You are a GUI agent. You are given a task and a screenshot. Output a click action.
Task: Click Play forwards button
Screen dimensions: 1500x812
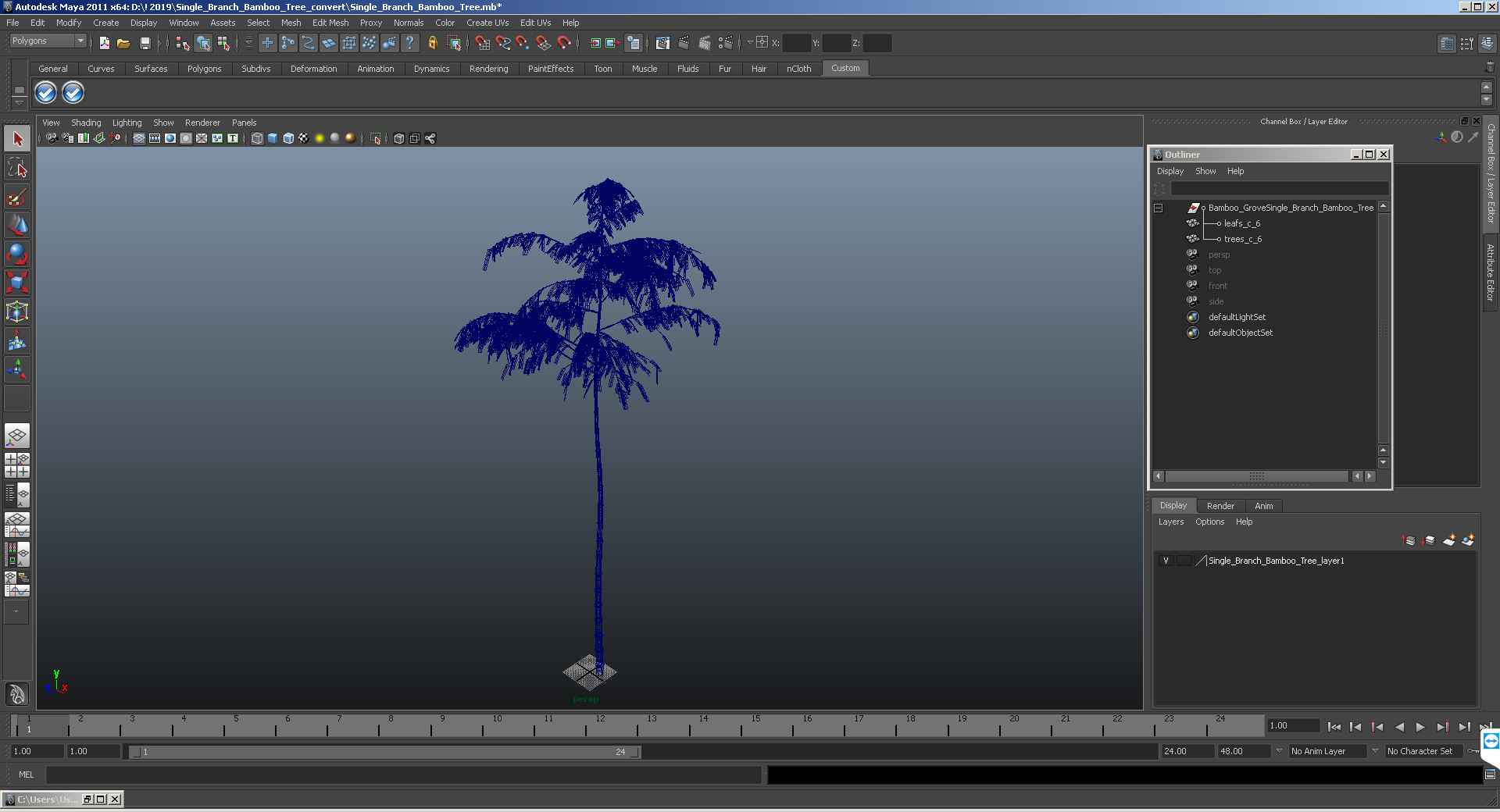pos(1420,727)
